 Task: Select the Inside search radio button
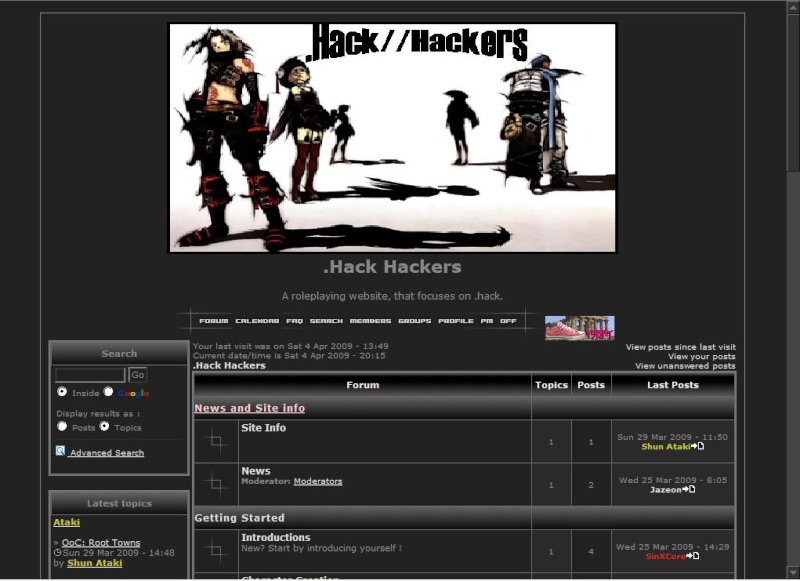[x=62, y=392]
